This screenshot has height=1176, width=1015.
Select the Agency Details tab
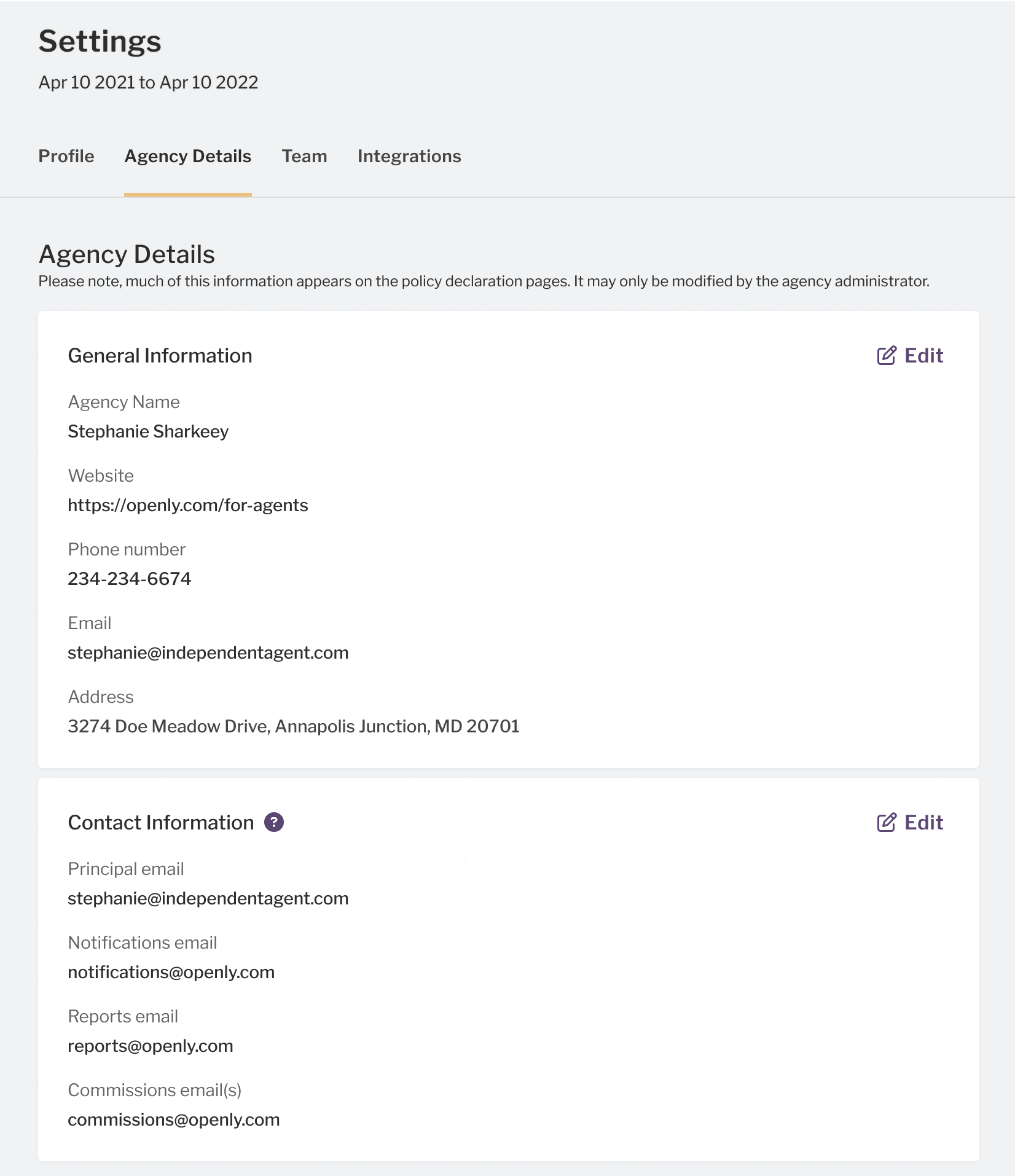point(188,156)
